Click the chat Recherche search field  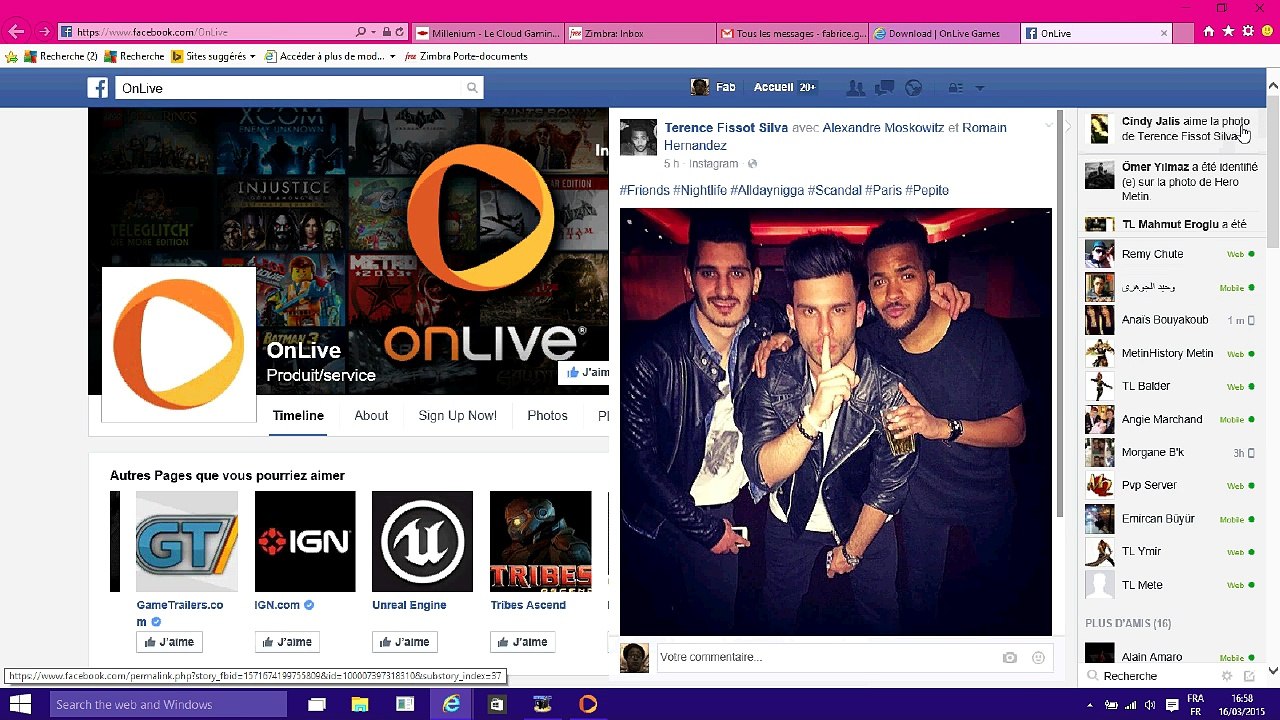click(1150, 676)
